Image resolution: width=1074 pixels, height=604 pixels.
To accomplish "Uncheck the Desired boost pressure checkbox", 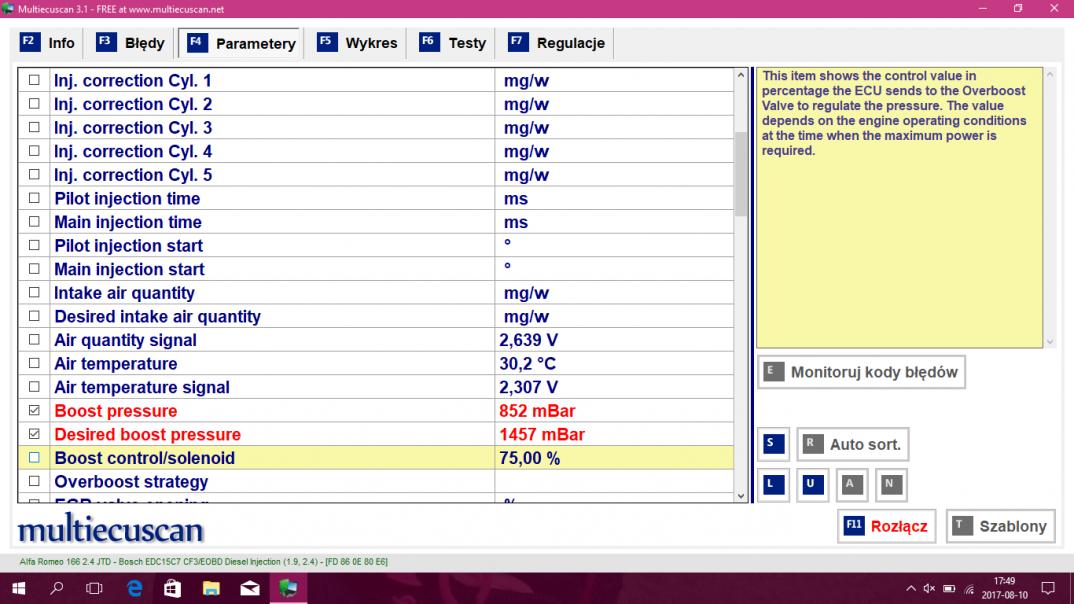I will point(35,435).
